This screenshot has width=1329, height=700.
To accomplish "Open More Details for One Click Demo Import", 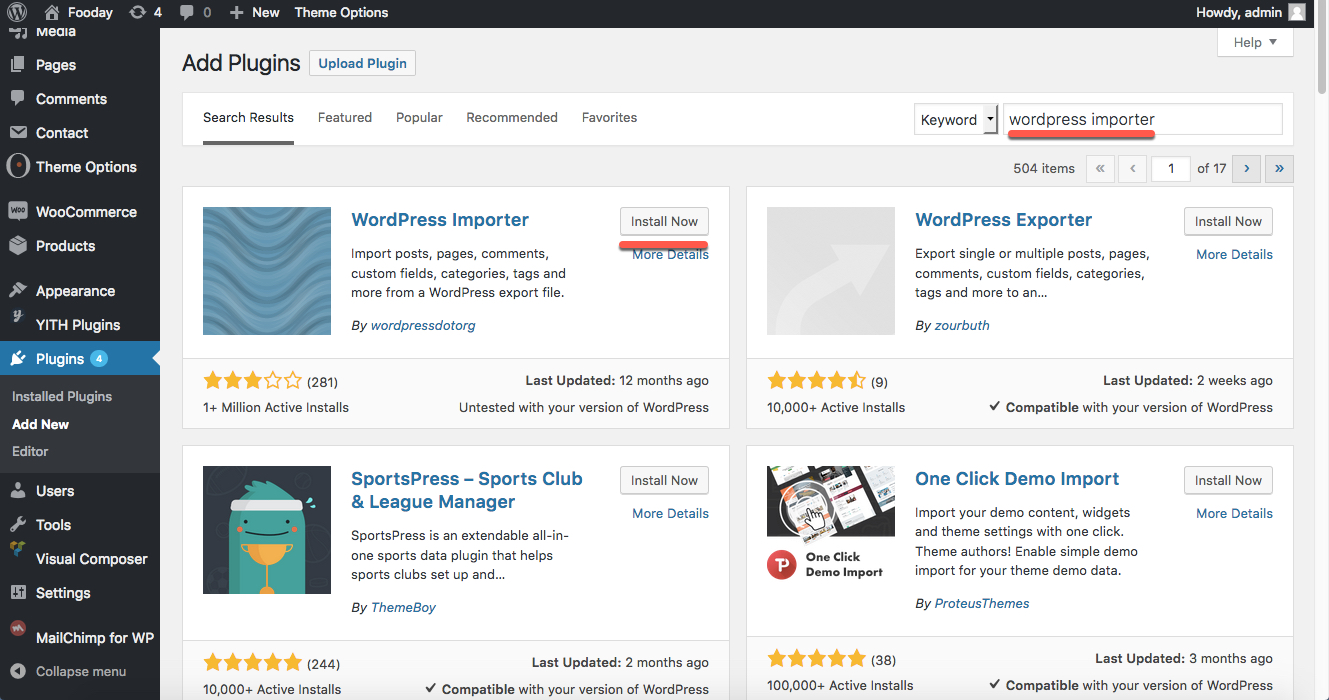I will click(x=1234, y=513).
